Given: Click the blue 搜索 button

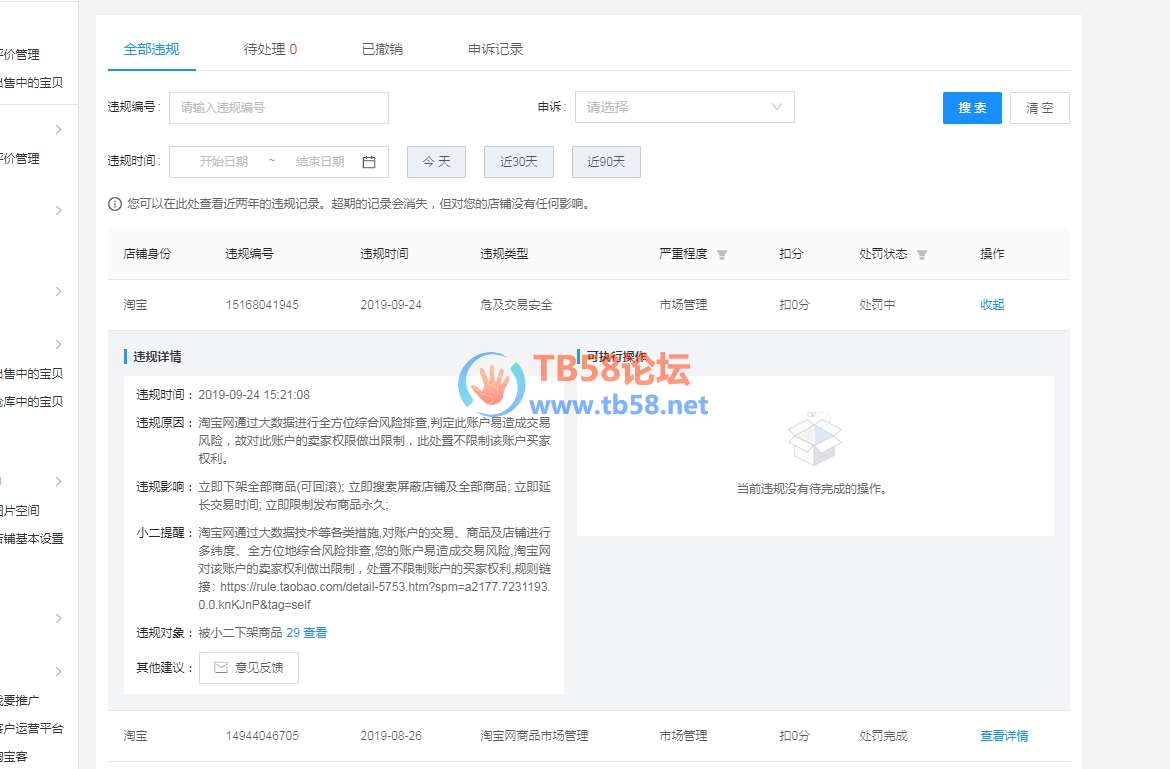Looking at the screenshot, I should coord(972,108).
